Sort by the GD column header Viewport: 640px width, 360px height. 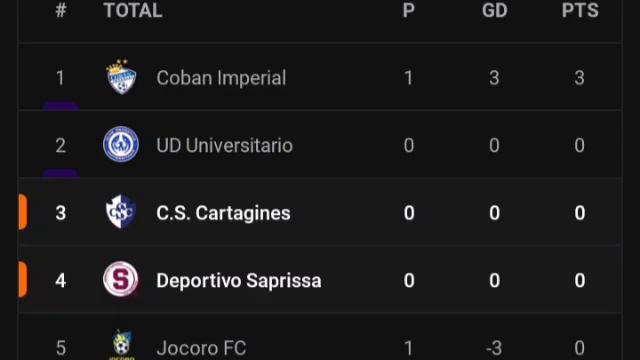coord(494,10)
